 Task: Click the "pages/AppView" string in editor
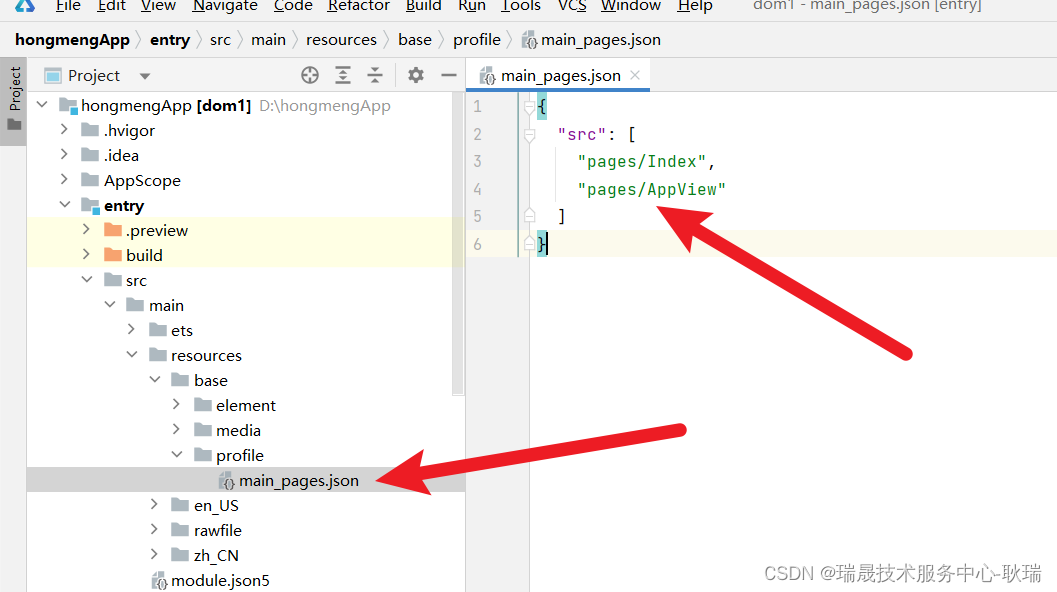pos(651,189)
